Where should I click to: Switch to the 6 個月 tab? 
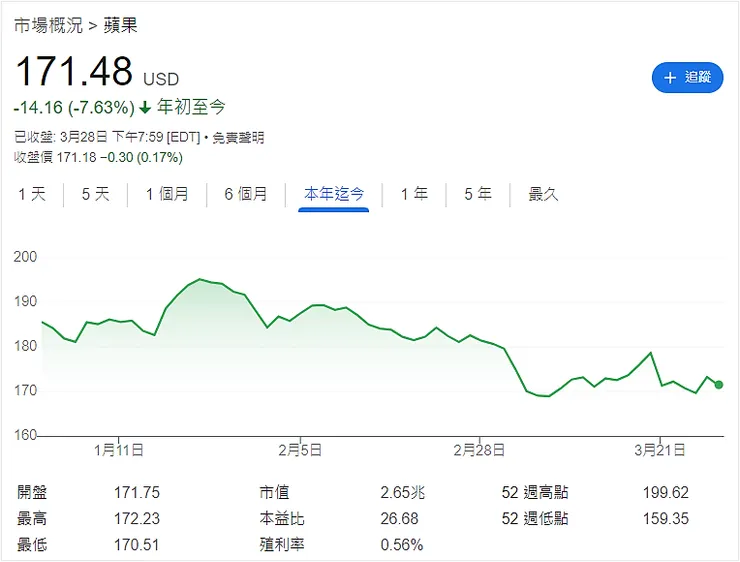246,194
